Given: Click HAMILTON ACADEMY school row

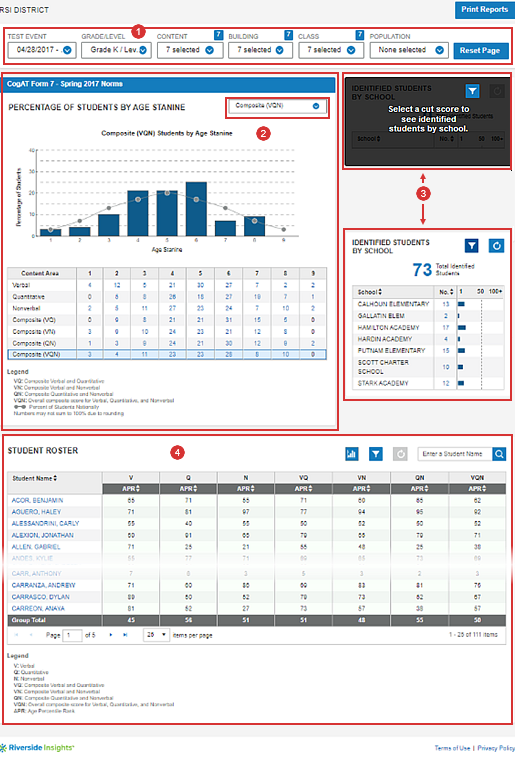Looking at the screenshot, I should [x=428, y=328].
